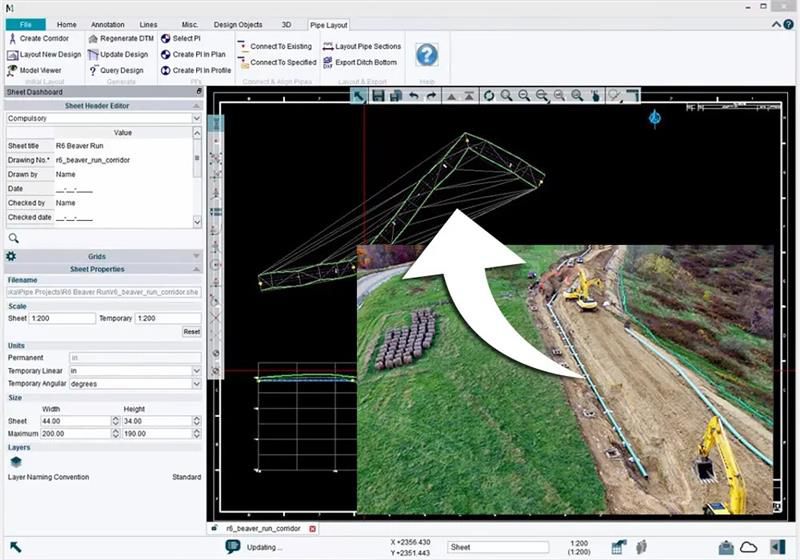Viewport: 800px width, 560px height.
Task: Open Help with the question mark icon
Action: (427, 54)
